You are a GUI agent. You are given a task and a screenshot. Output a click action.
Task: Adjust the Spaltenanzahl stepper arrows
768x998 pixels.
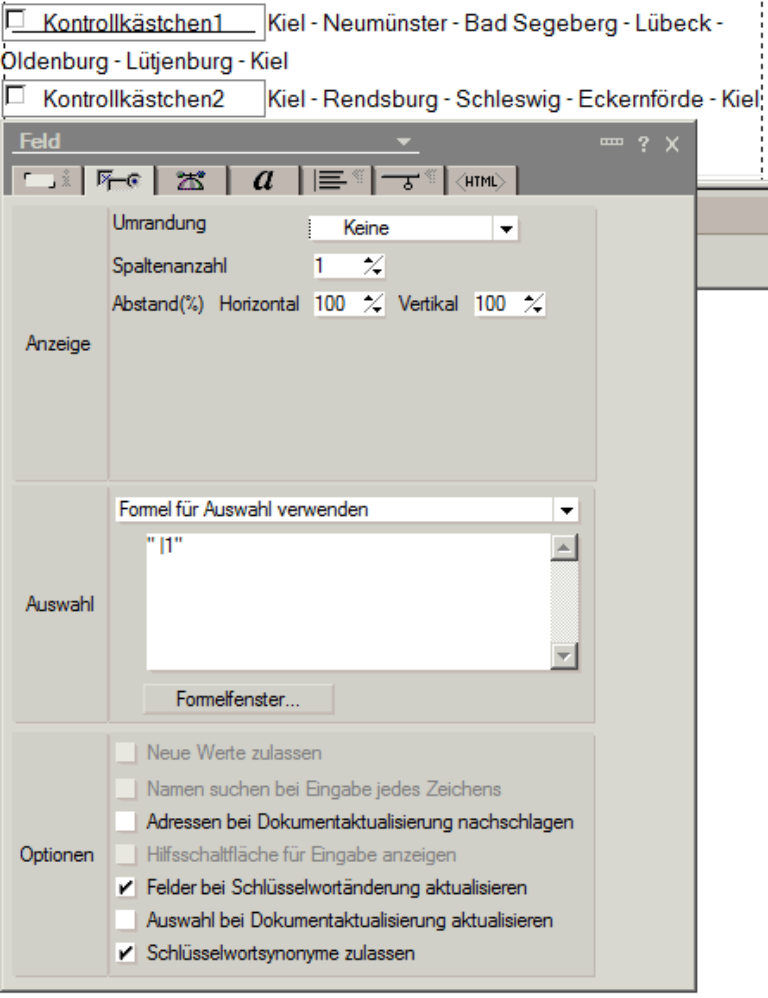pos(373,266)
